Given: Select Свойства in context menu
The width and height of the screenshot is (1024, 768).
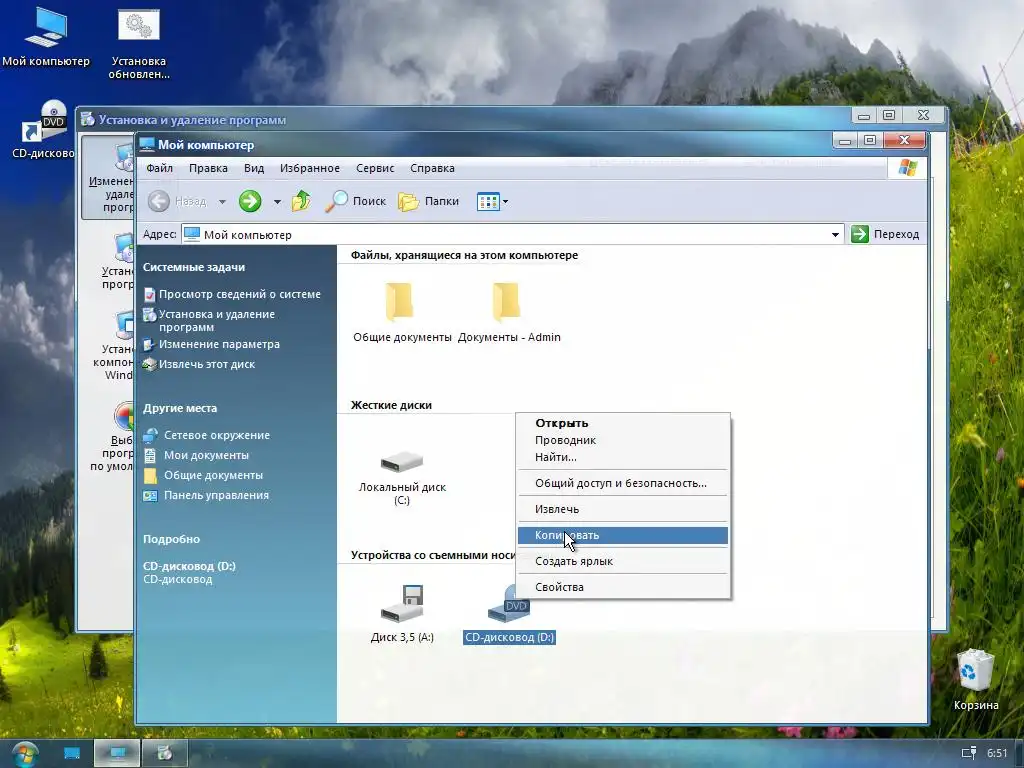Looking at the screenshot, I should (622, 587).
